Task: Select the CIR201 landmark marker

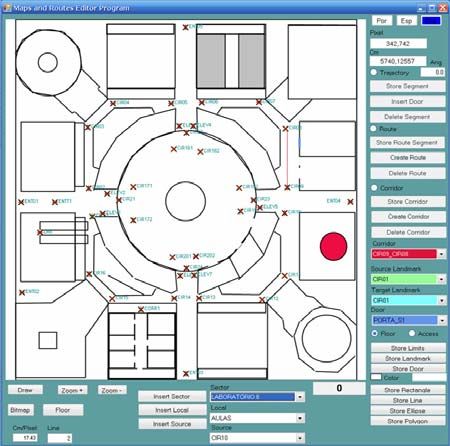Action: [172, 257]
